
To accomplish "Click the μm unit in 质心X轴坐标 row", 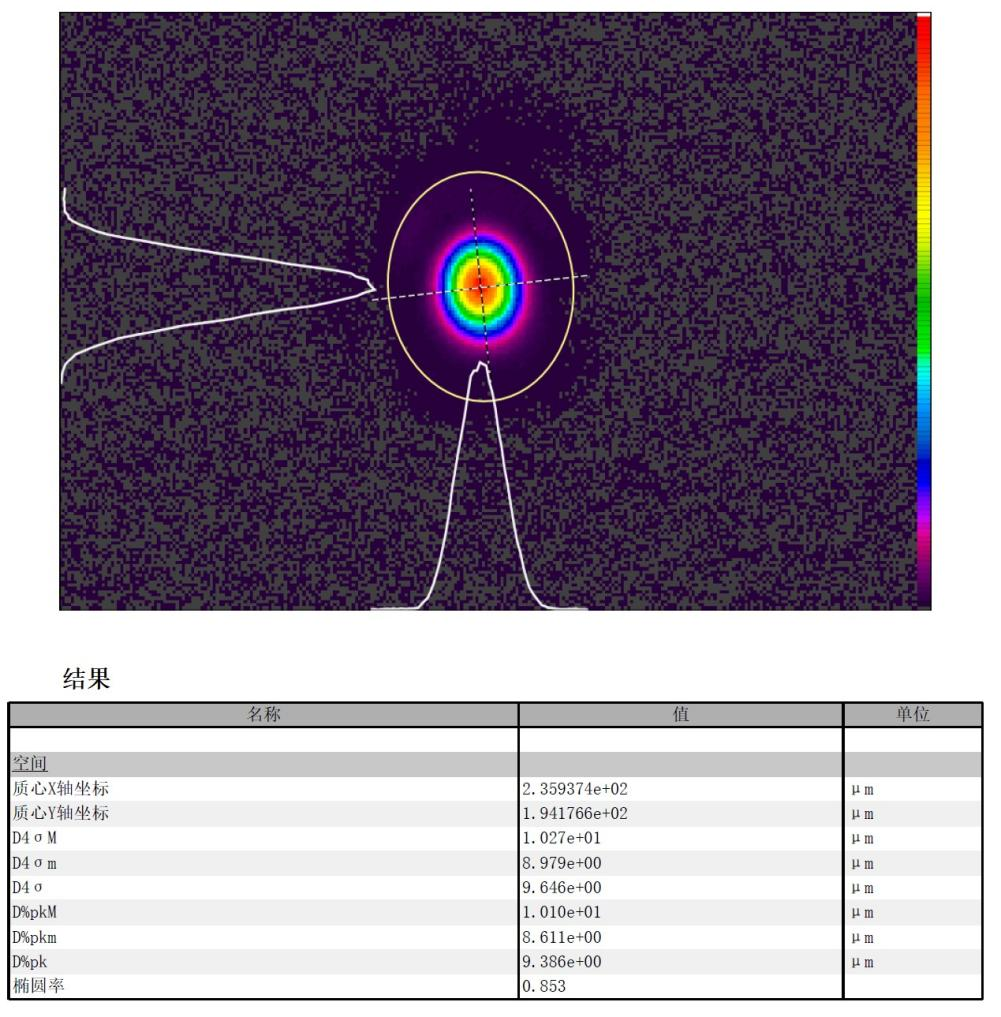I will (x=862, y=790).
